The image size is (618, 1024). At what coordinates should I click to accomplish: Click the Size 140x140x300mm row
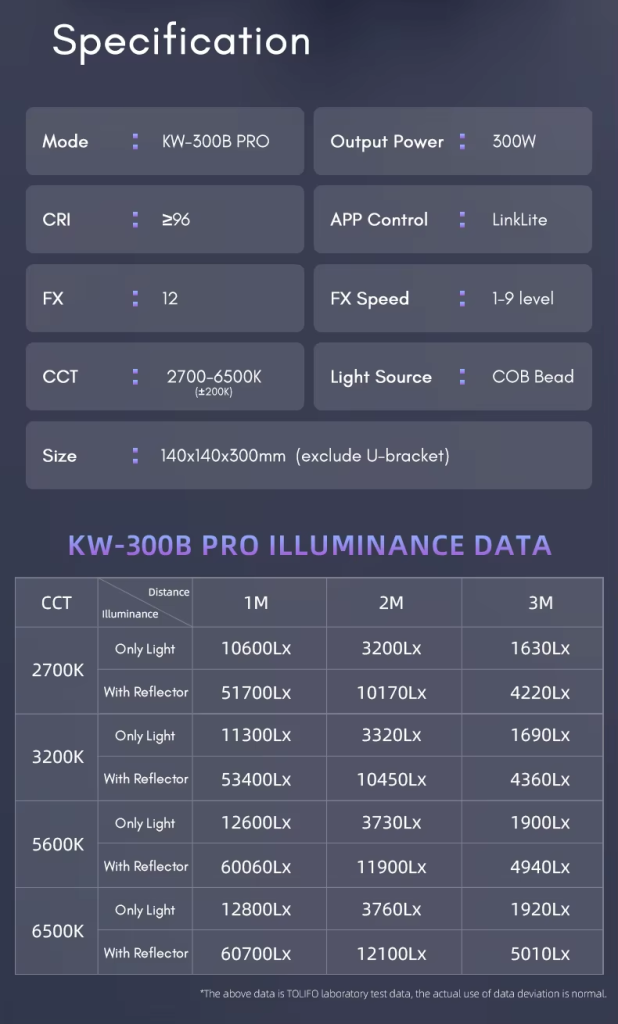tap(309, 455)
